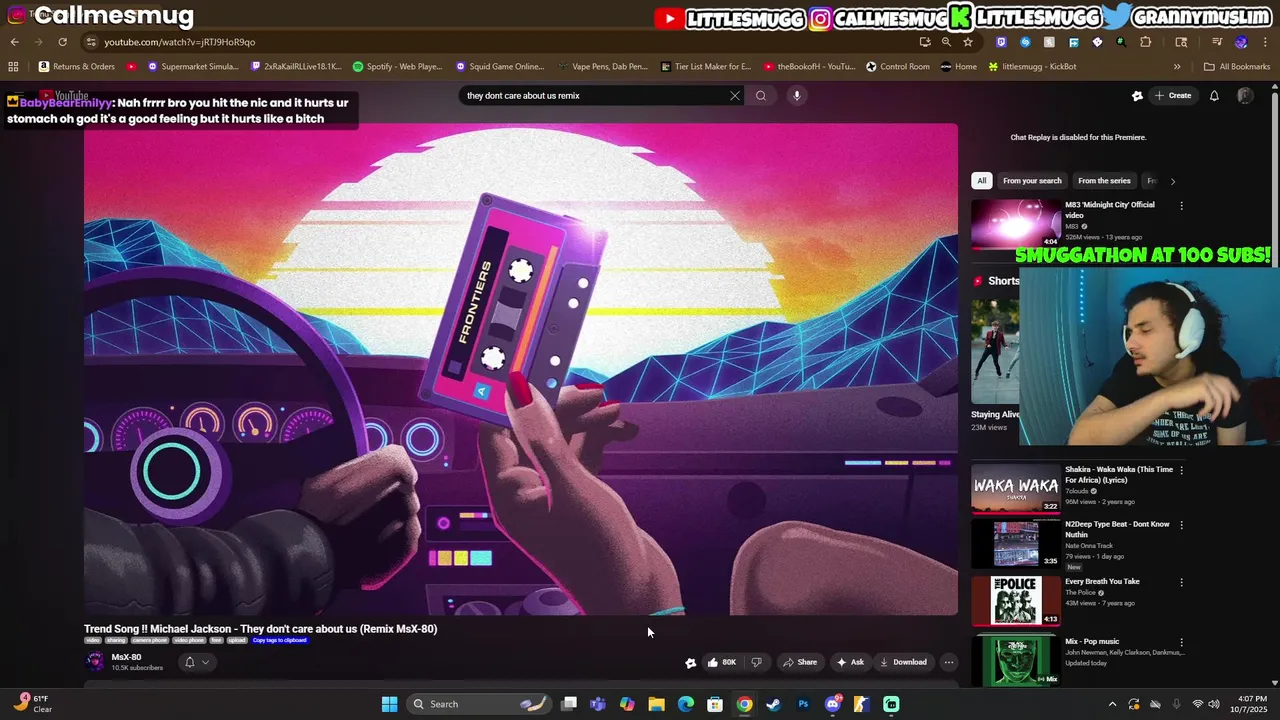Viewport: 1280px width, 720px height.
Task: Click the Ask button
Action: [x=850, y=662]
